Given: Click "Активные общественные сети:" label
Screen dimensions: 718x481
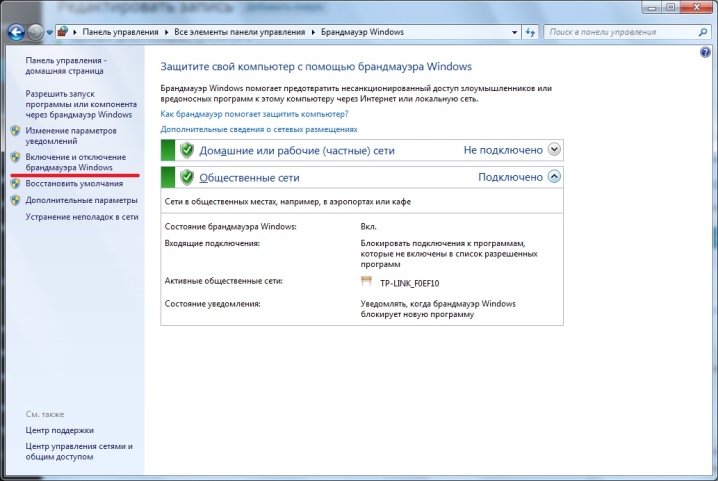Looking at the screenshot, I should [223, 281].
